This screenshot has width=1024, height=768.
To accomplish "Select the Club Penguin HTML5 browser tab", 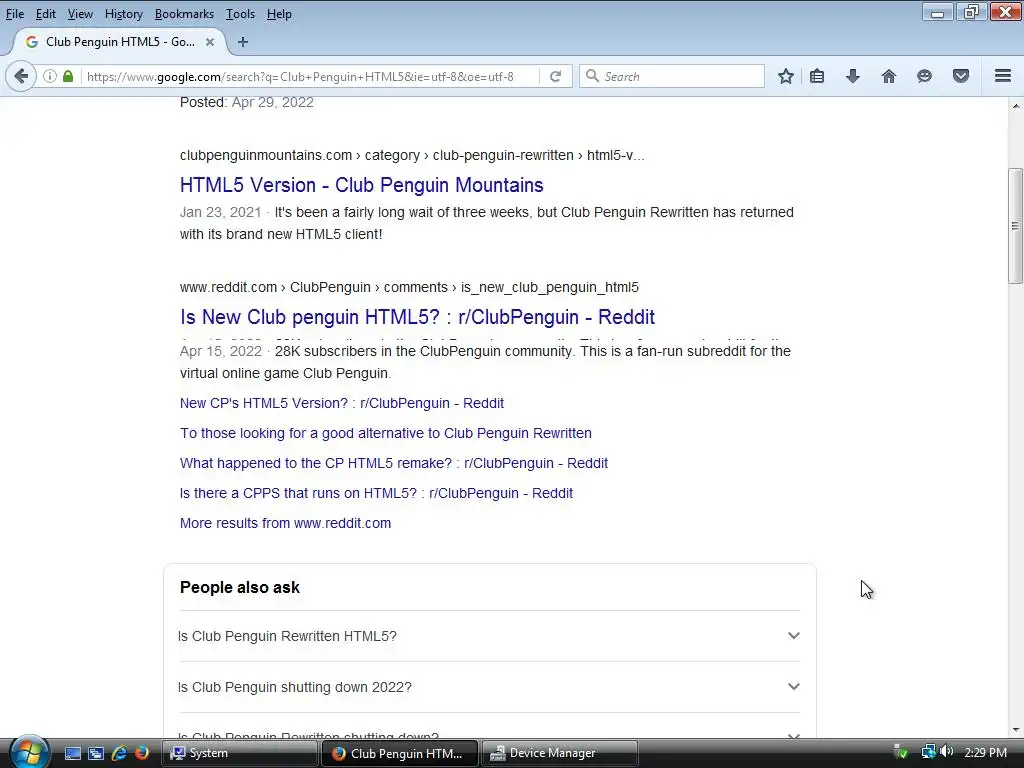I will [x=120, y=42].
